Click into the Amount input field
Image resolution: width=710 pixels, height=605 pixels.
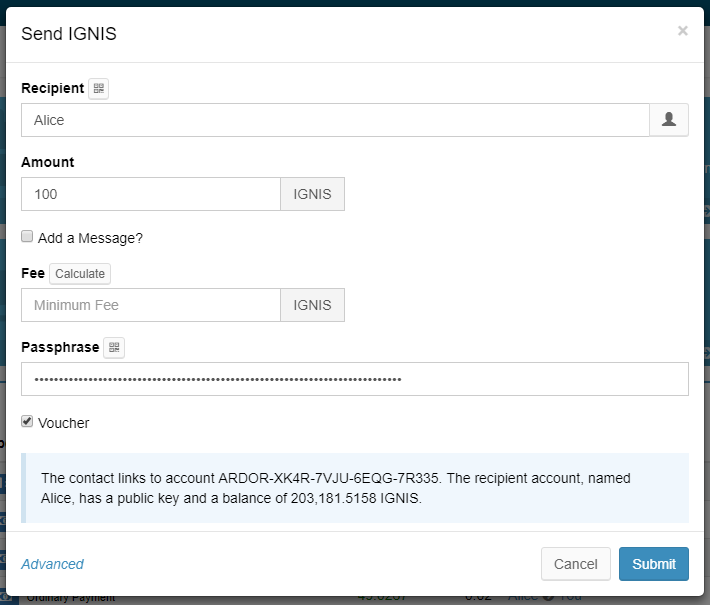pyautogui.click(x=150, y=194)
